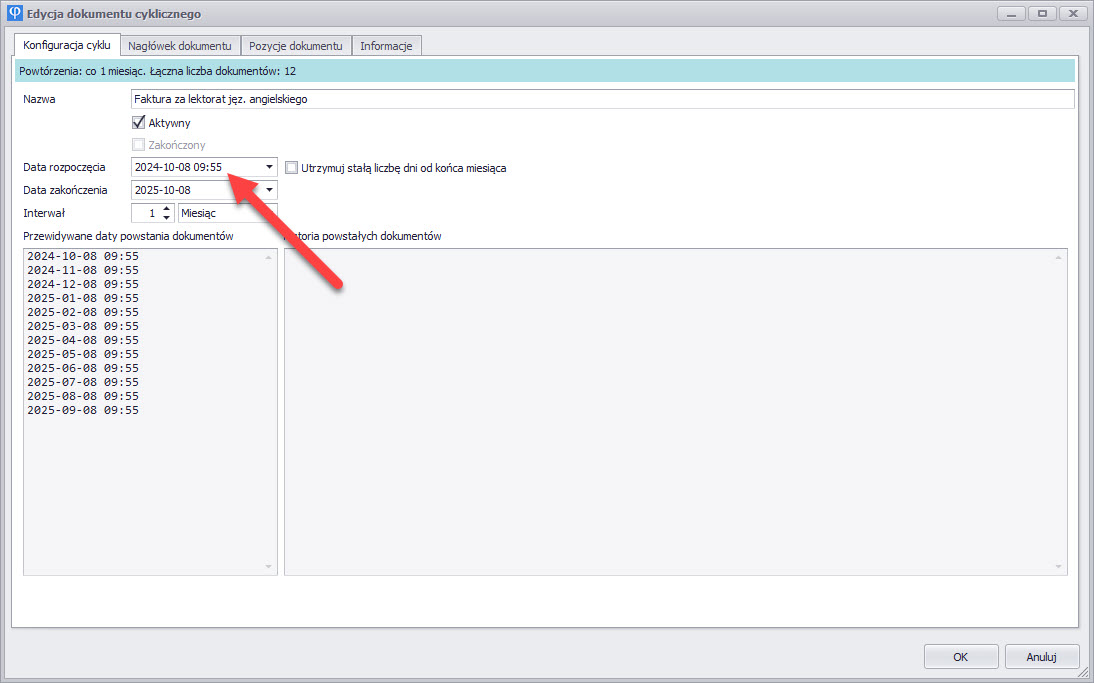Open the Data rozpoczęcia date dropdown arrow
Viewport: 1094px width, 683px height.
click(268, 168)
